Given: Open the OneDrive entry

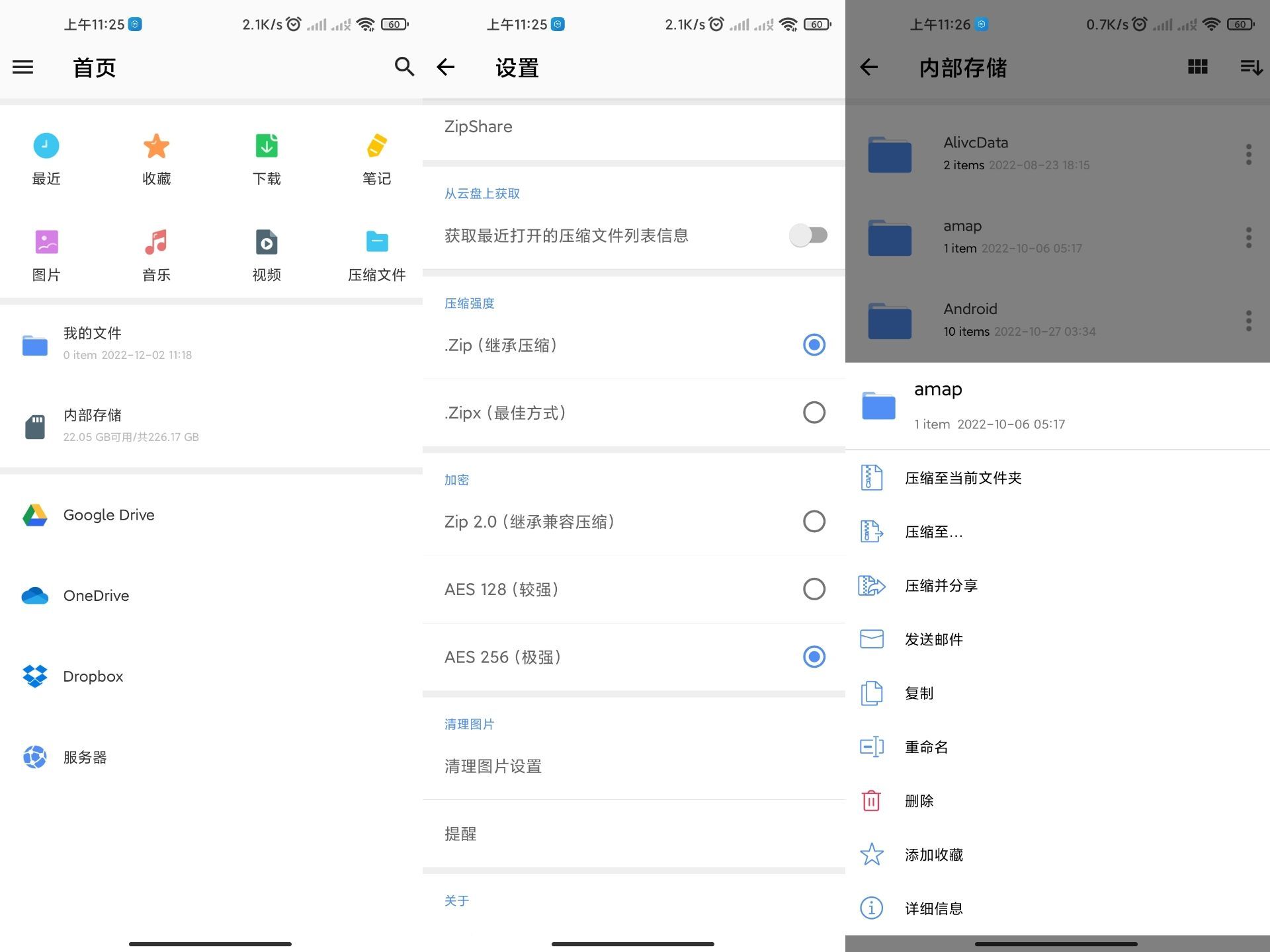Looking at the screenshot, I should (212, 596).
